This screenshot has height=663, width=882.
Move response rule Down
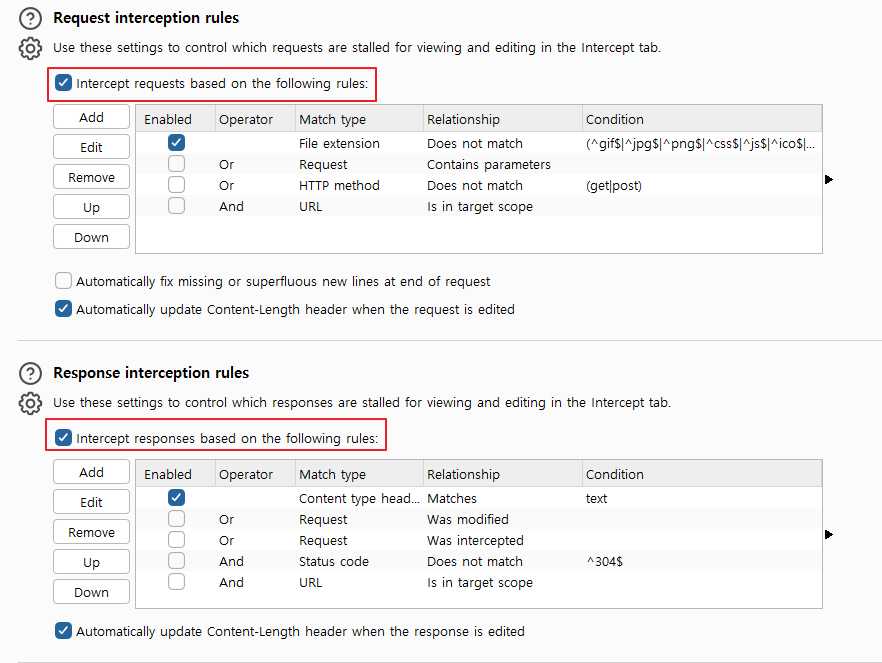[91, 592]
